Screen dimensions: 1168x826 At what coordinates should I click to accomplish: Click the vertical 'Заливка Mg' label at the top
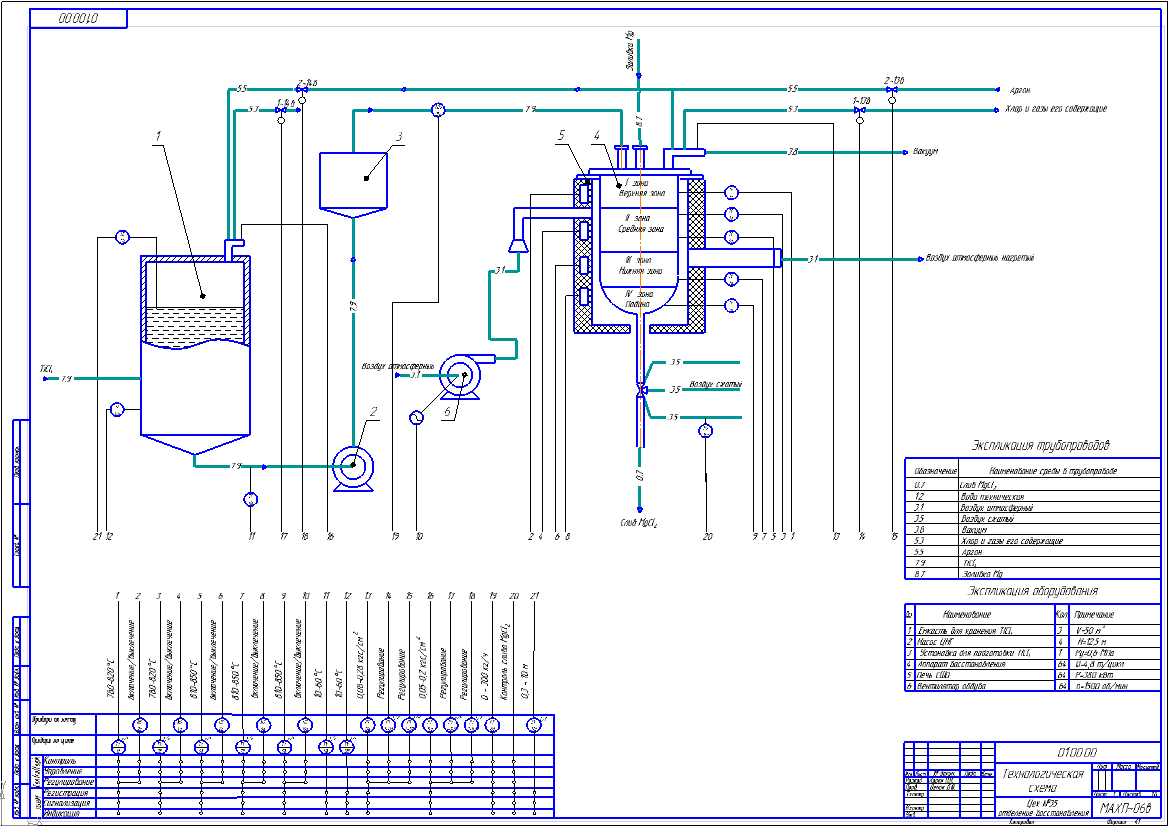629,52
